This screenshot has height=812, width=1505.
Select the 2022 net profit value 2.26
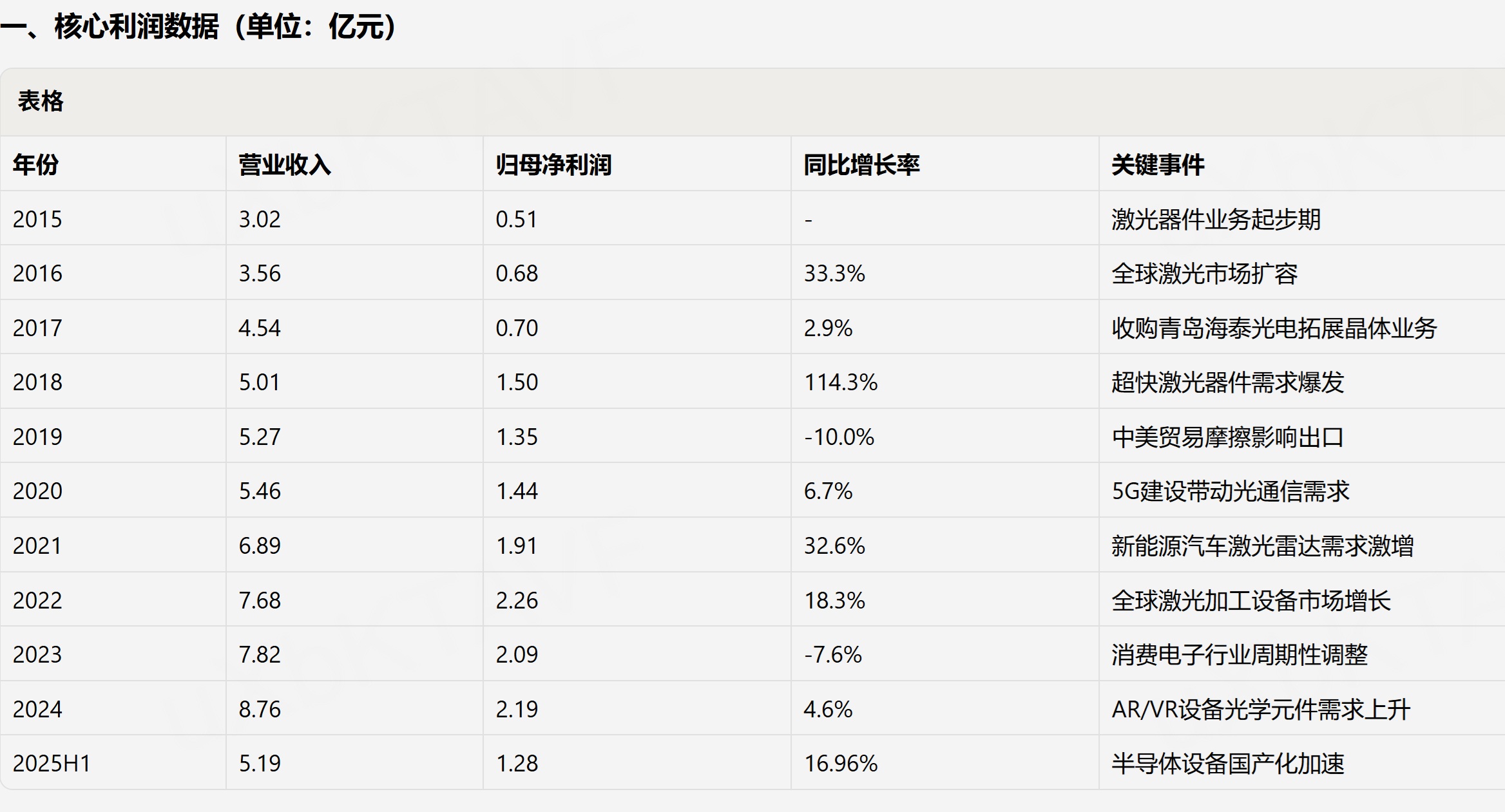coord(517,600)
